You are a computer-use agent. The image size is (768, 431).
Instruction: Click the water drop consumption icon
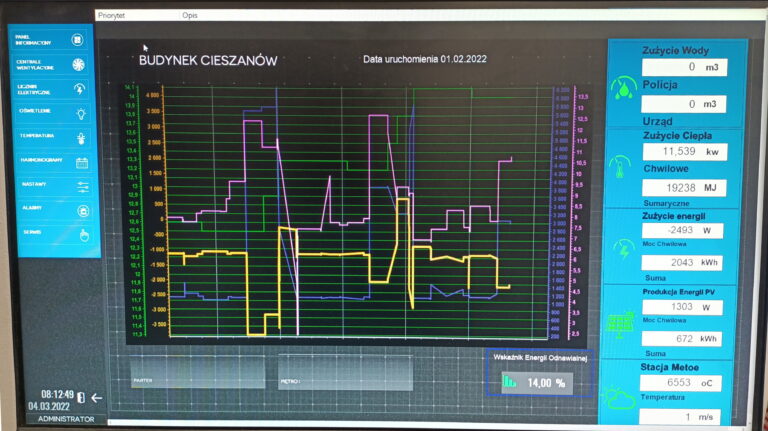point(624,88)
